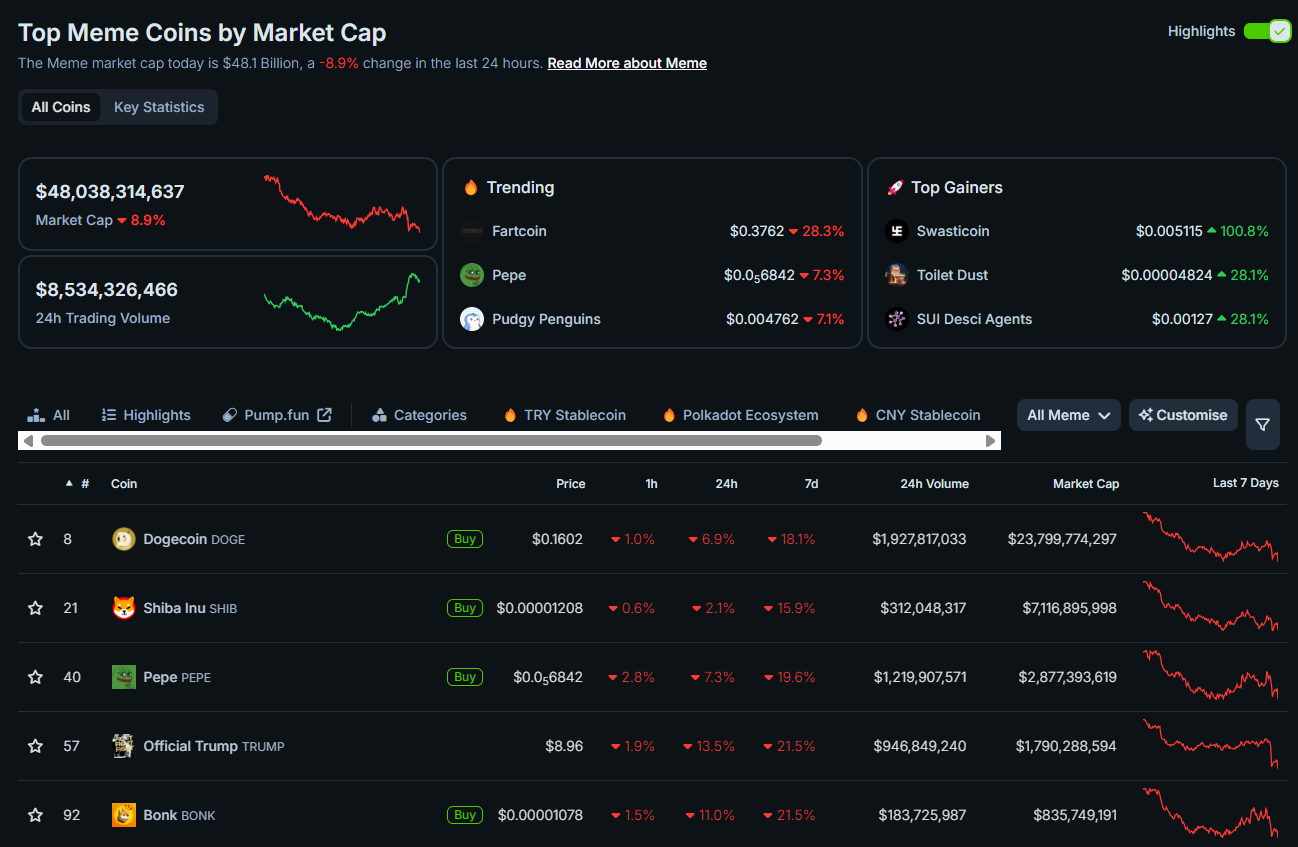Open Read More about Meme link
Image resolution: width=1298 pixels, height=847 pixels.
click(x=627, y=63)
